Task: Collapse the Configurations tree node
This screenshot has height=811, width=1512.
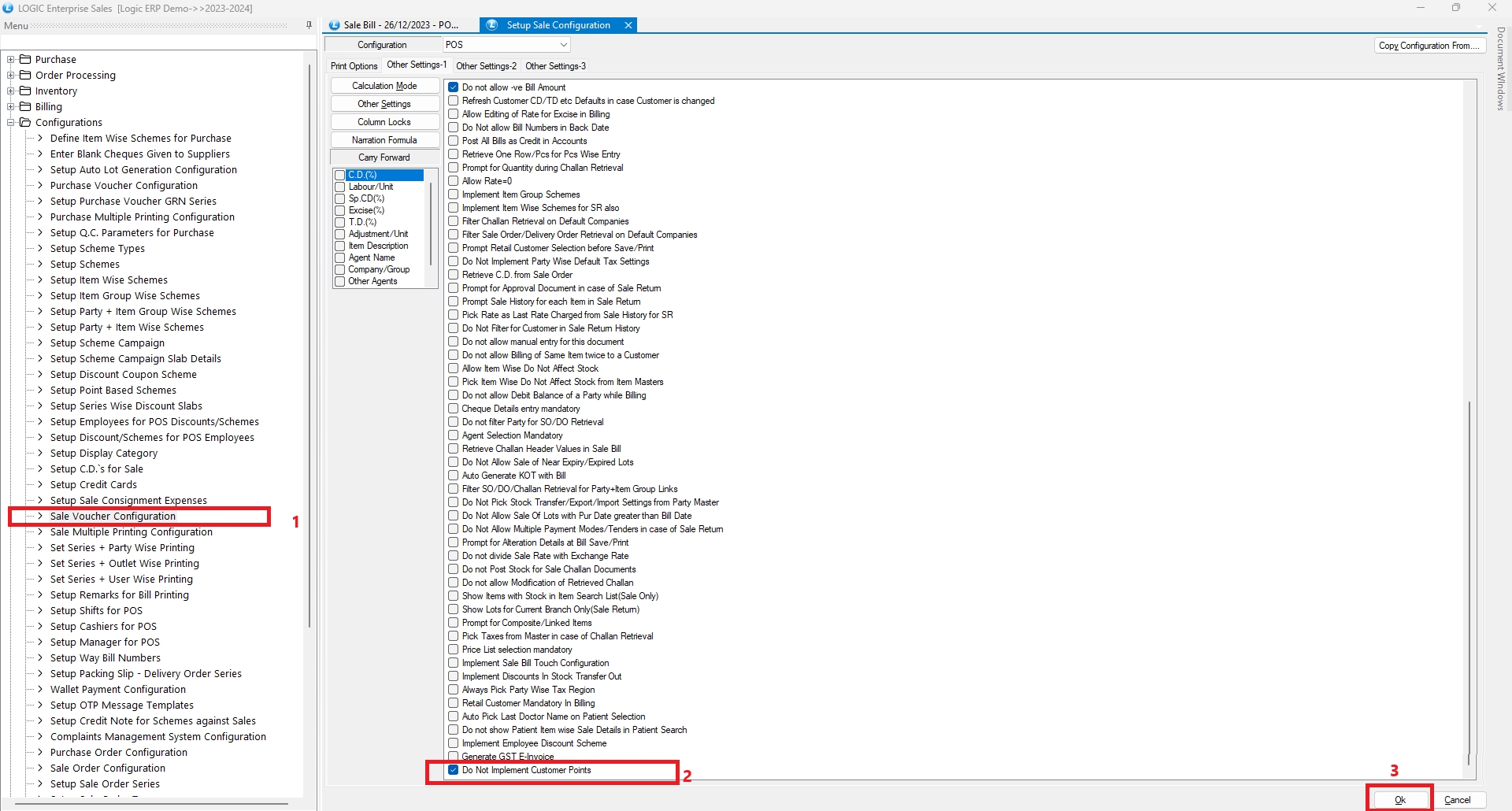Action: tap(11, 122)
